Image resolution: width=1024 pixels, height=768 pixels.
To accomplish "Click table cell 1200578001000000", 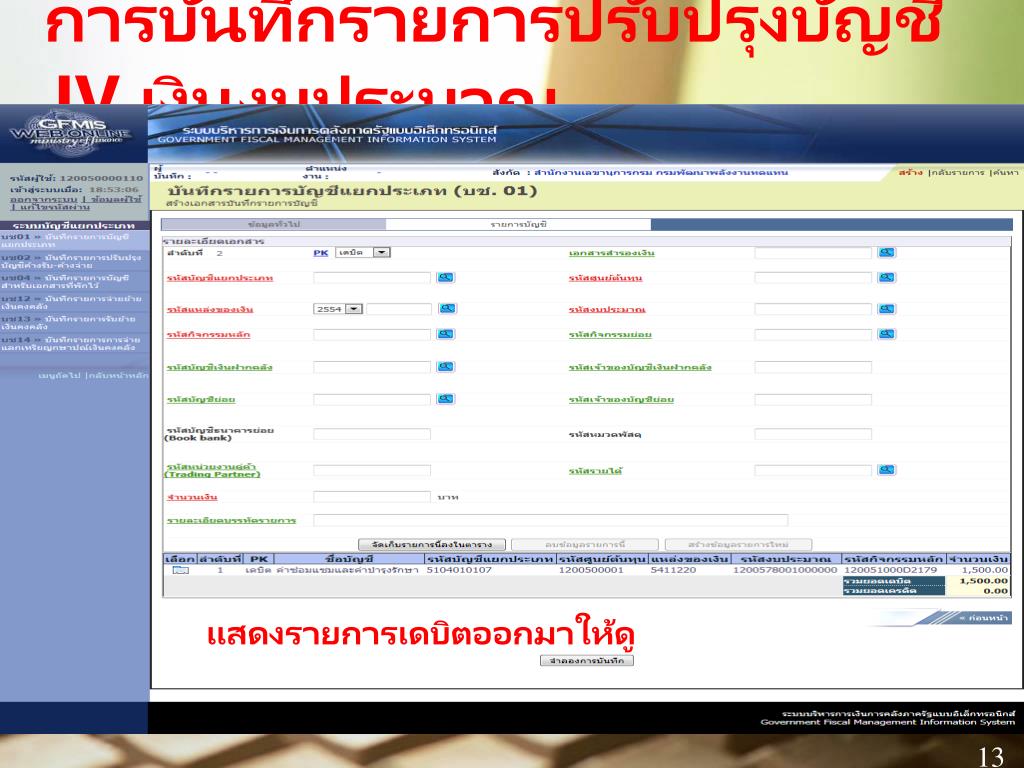I will 785,570.
